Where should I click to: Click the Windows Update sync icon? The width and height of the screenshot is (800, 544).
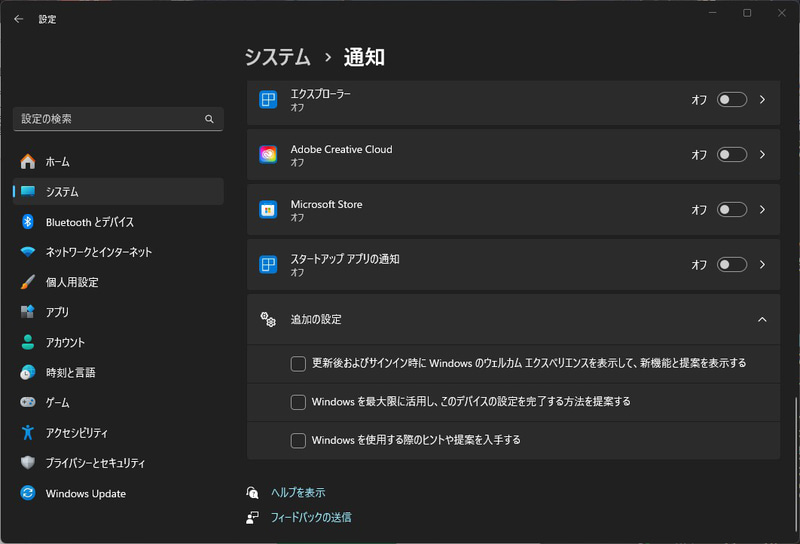pyautogui.click(x=28, y=493)
